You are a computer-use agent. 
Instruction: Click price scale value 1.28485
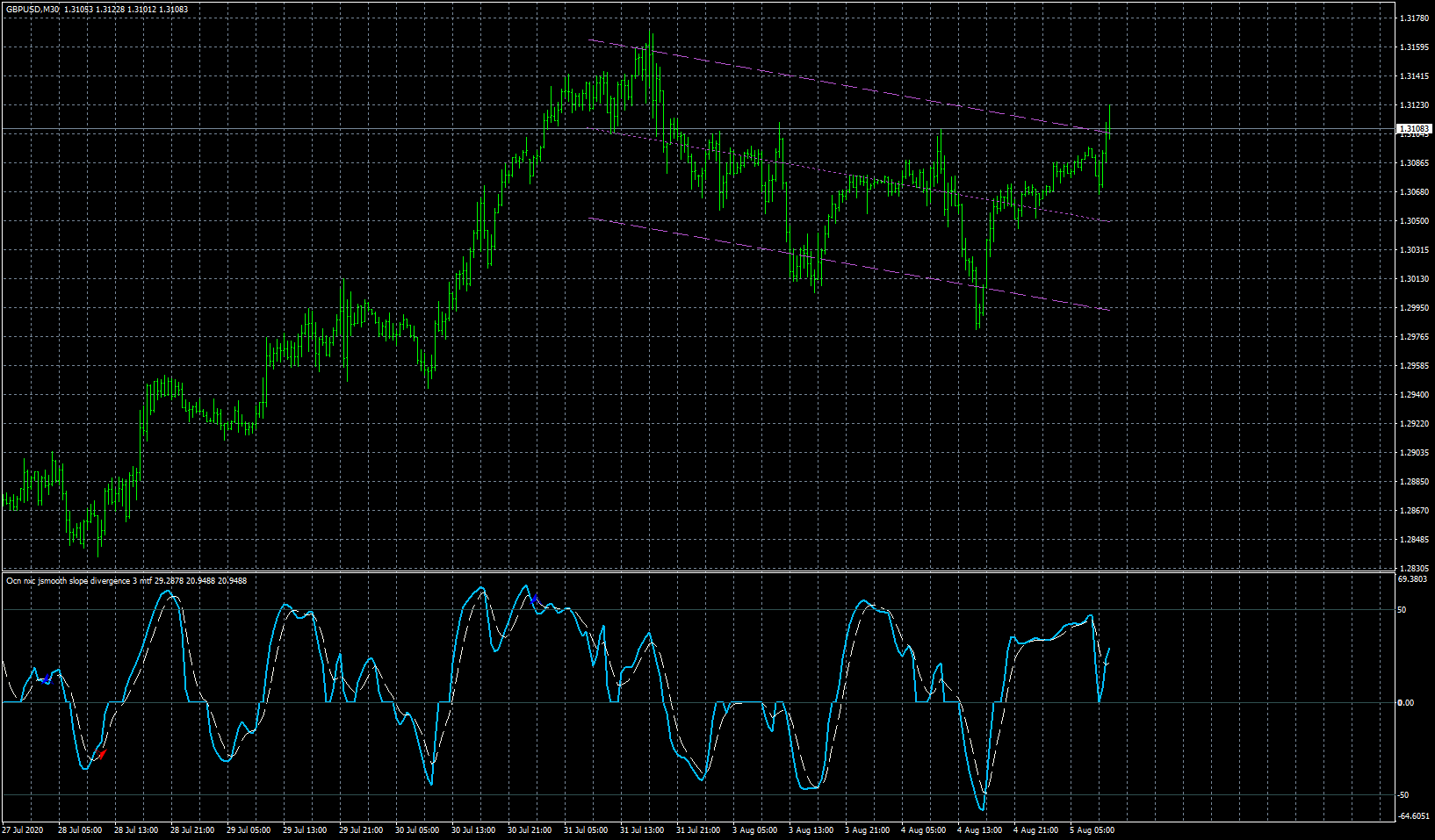tap(1413, 540)
